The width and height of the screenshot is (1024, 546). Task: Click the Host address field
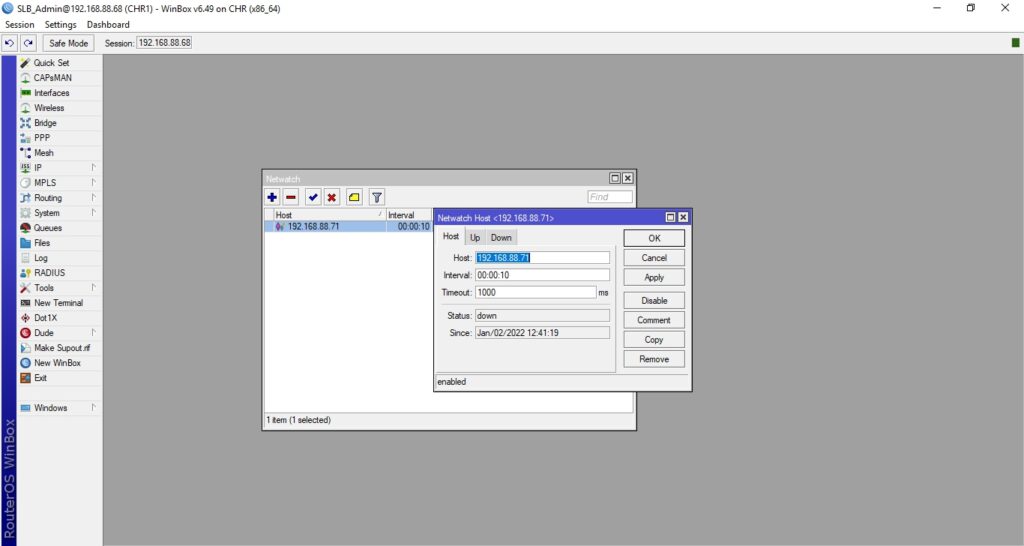click(542, 258)
